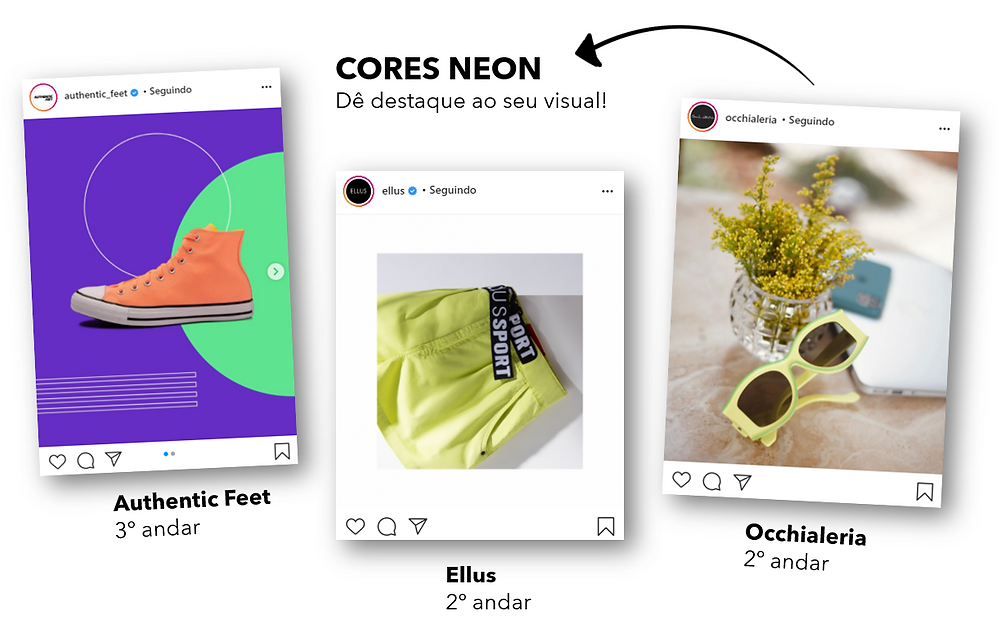
Task: Click the Seguindo label on occhialeria post
Action: coord(811,121)
